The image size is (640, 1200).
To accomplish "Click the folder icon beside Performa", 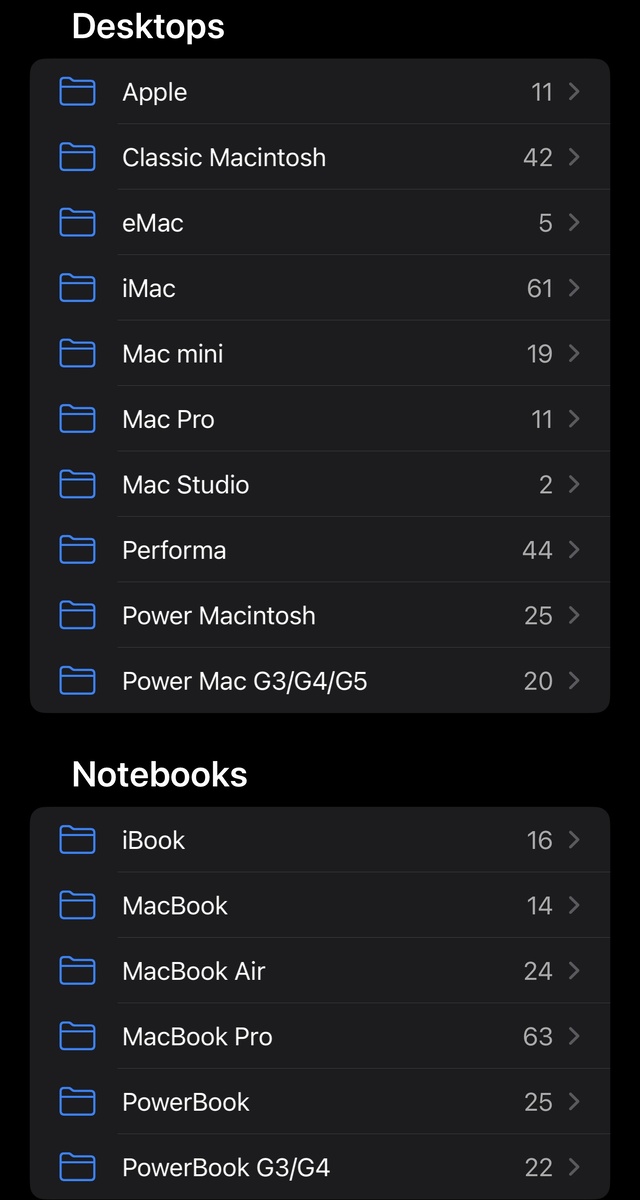I will [x=77, y=550].
